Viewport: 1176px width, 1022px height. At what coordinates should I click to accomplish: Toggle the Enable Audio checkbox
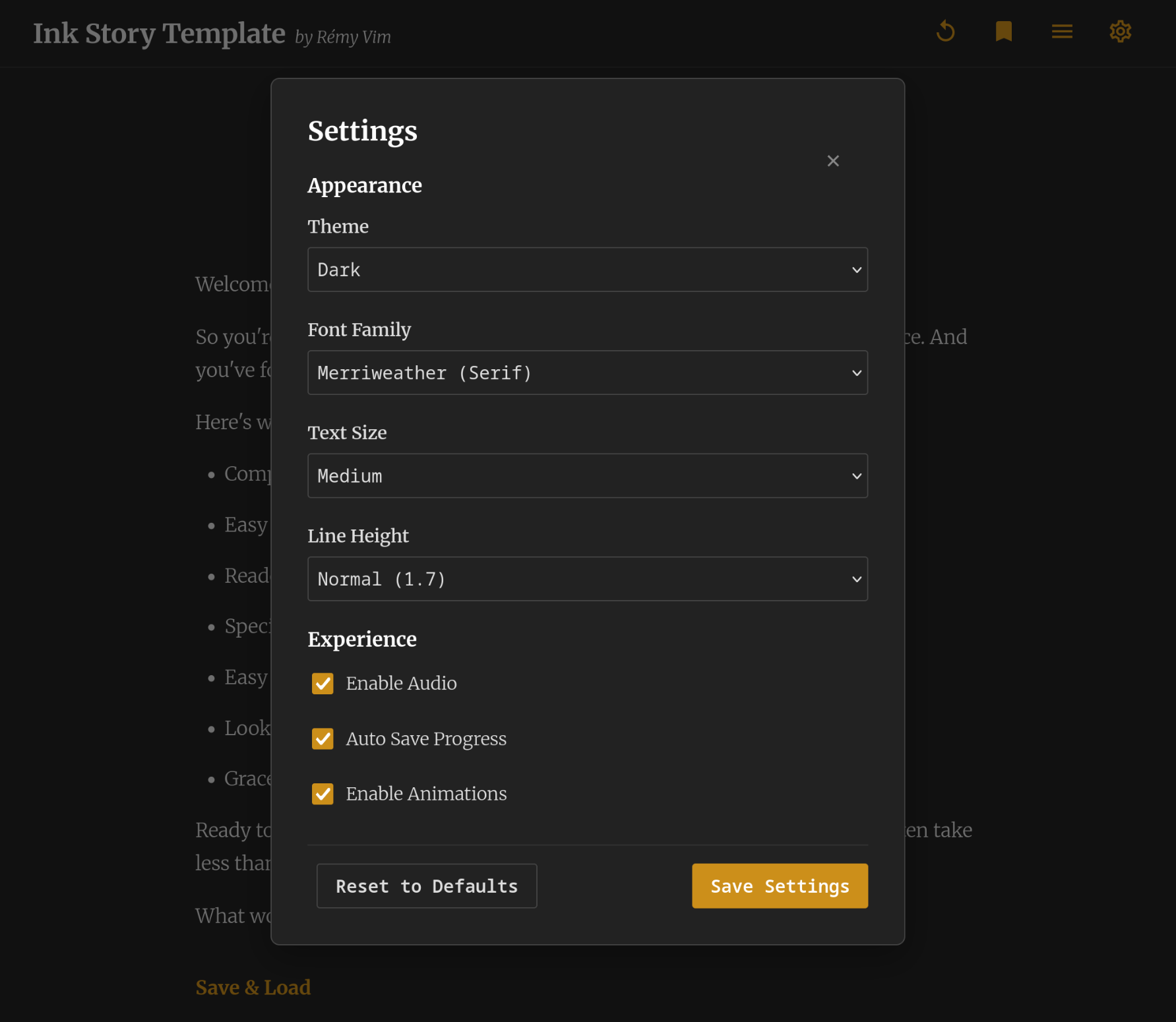[323, 684]
